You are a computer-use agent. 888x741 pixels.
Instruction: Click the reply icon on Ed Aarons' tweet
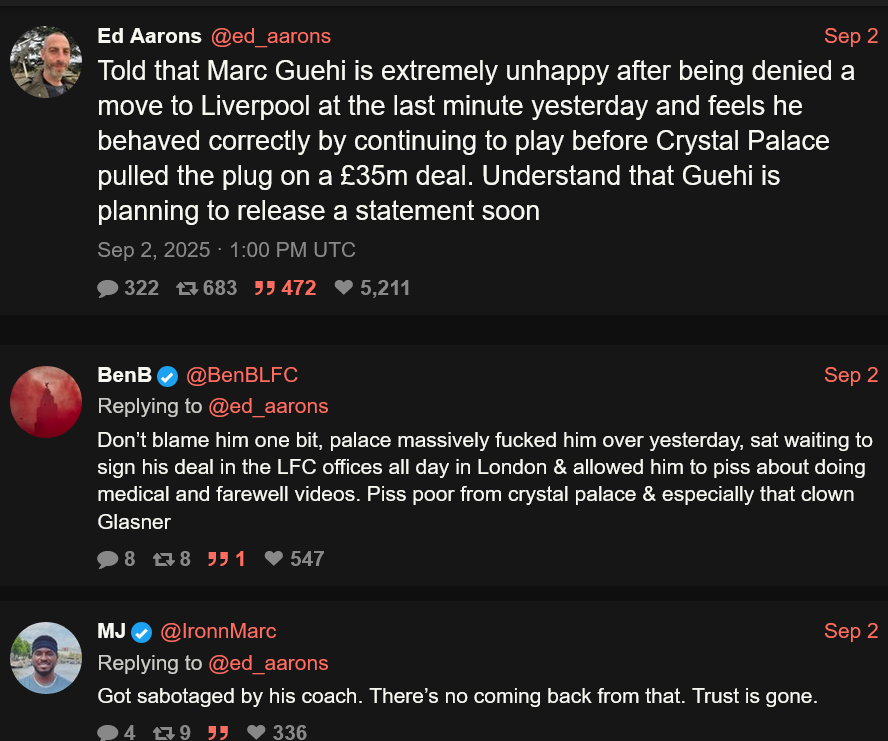tap(108, 288)
